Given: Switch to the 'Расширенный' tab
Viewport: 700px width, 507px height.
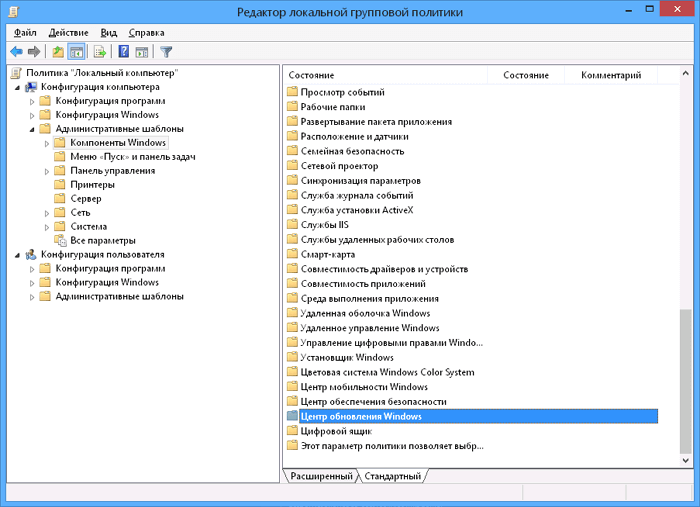Looking at the screenshot, I should tap(320, 477).
